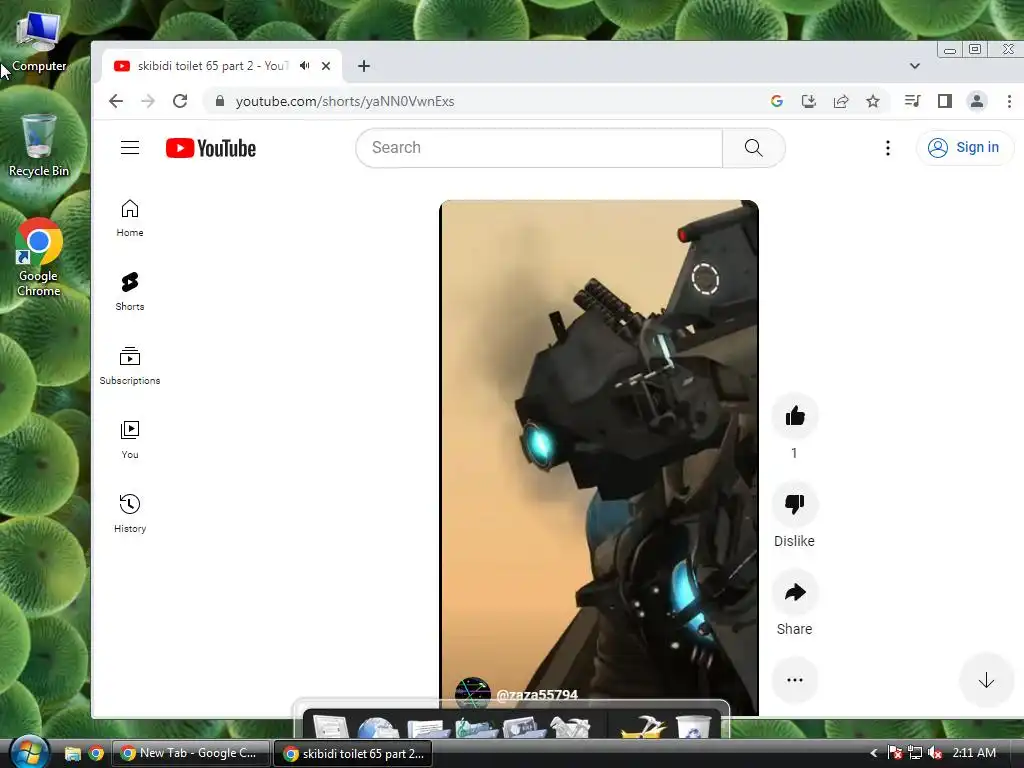Screen dimensions: 1024x768
Task: Like this Short with thumbs up
Action: pos(795,416)
